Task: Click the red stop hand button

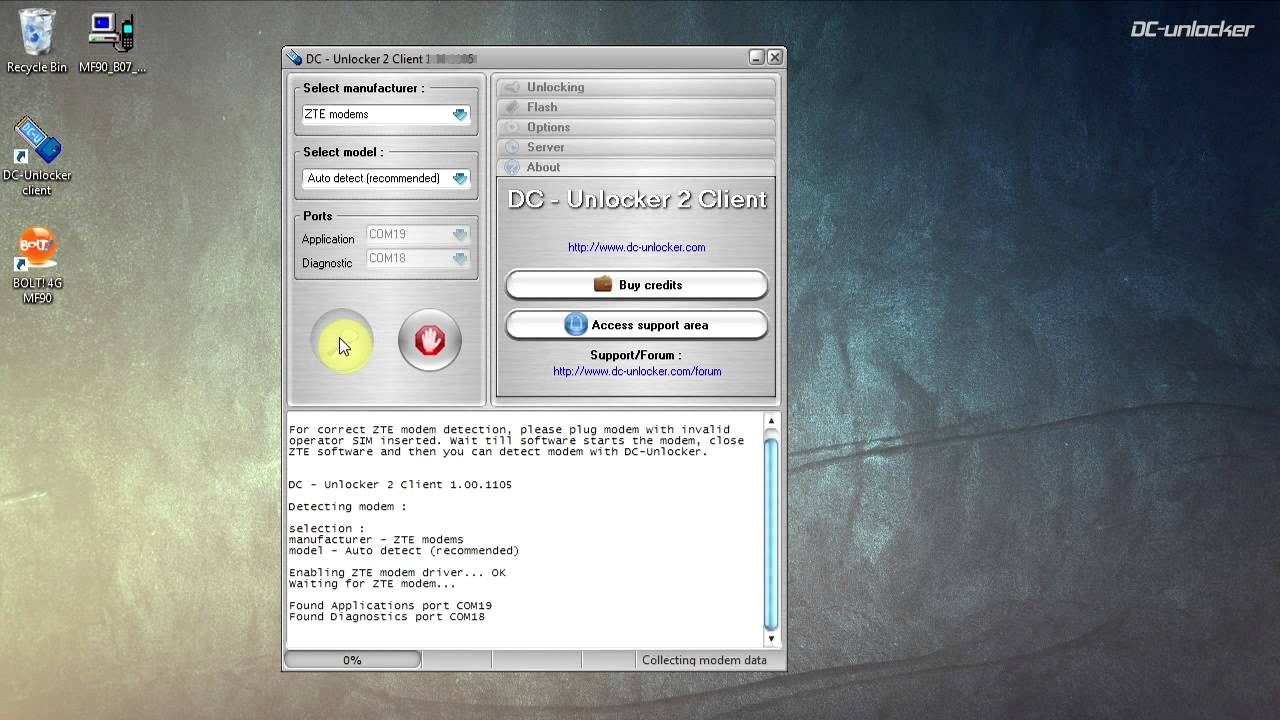Action: (x=430, y=341)
